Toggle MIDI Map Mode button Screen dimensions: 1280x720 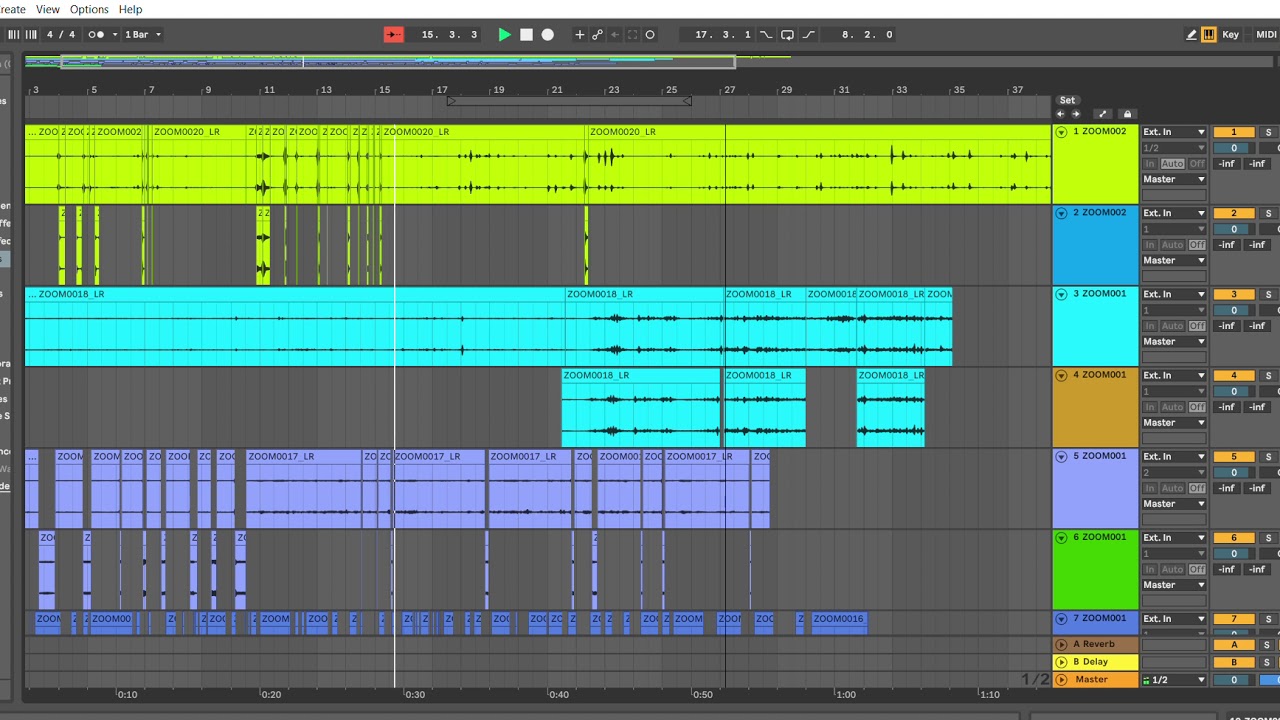[x=1266, y=34]
